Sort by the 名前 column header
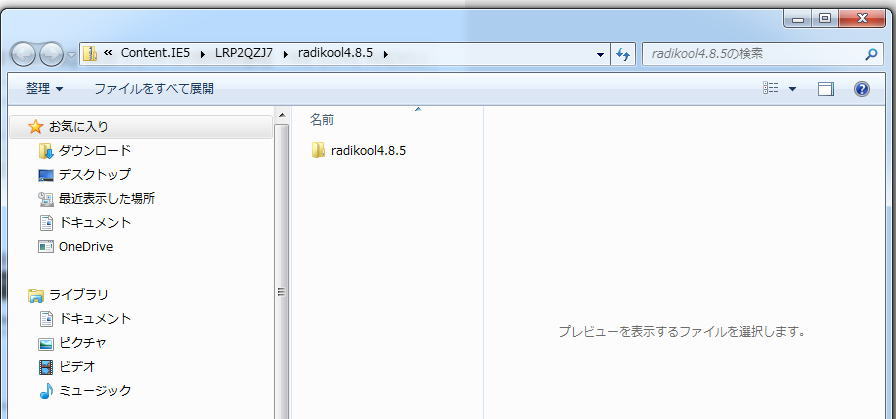Viewport: 896px width, 419px height. coord(322,120)
